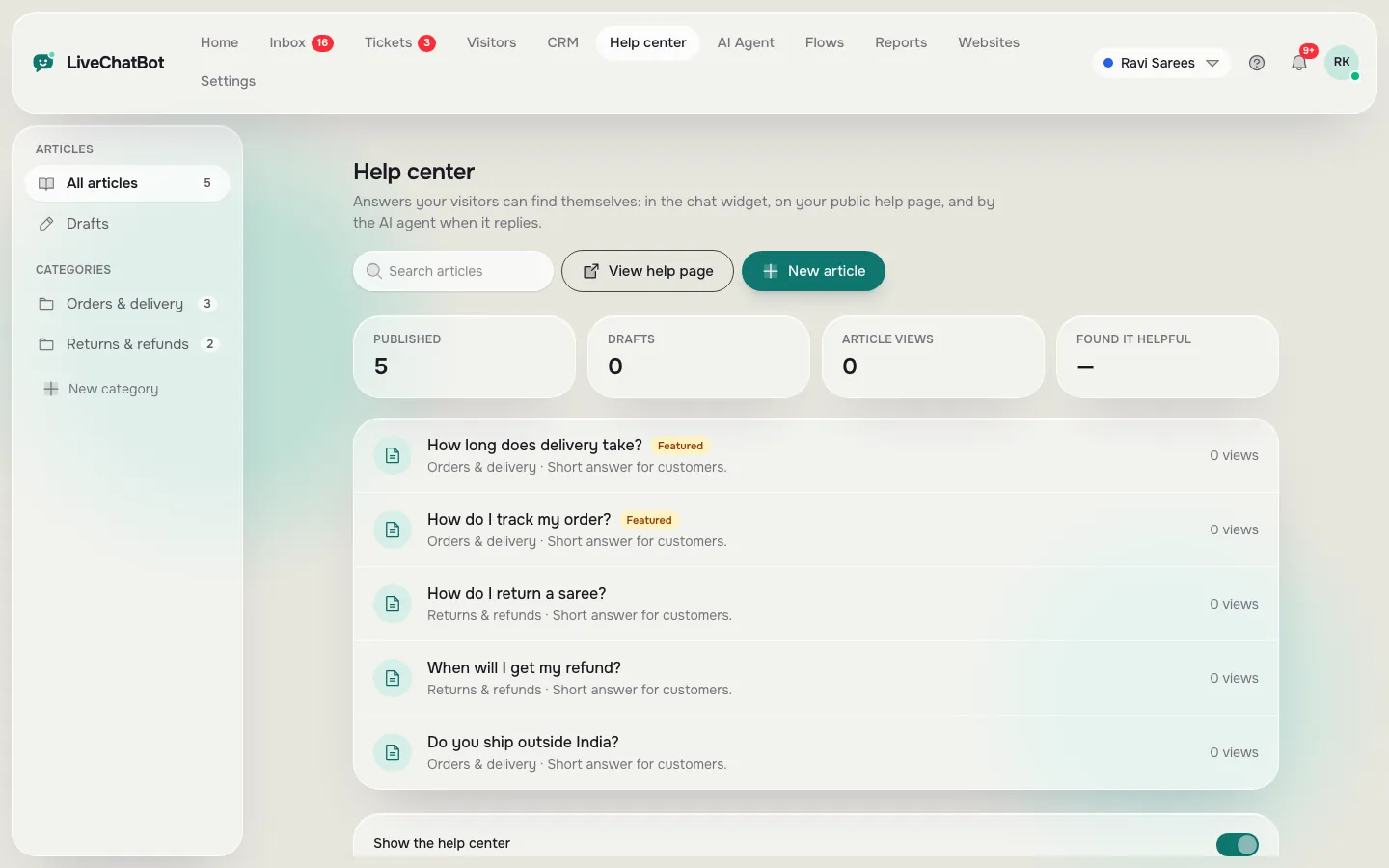Open the RK user avatar
This screenshot has width=1389, height=868.
click(1342, 63)
